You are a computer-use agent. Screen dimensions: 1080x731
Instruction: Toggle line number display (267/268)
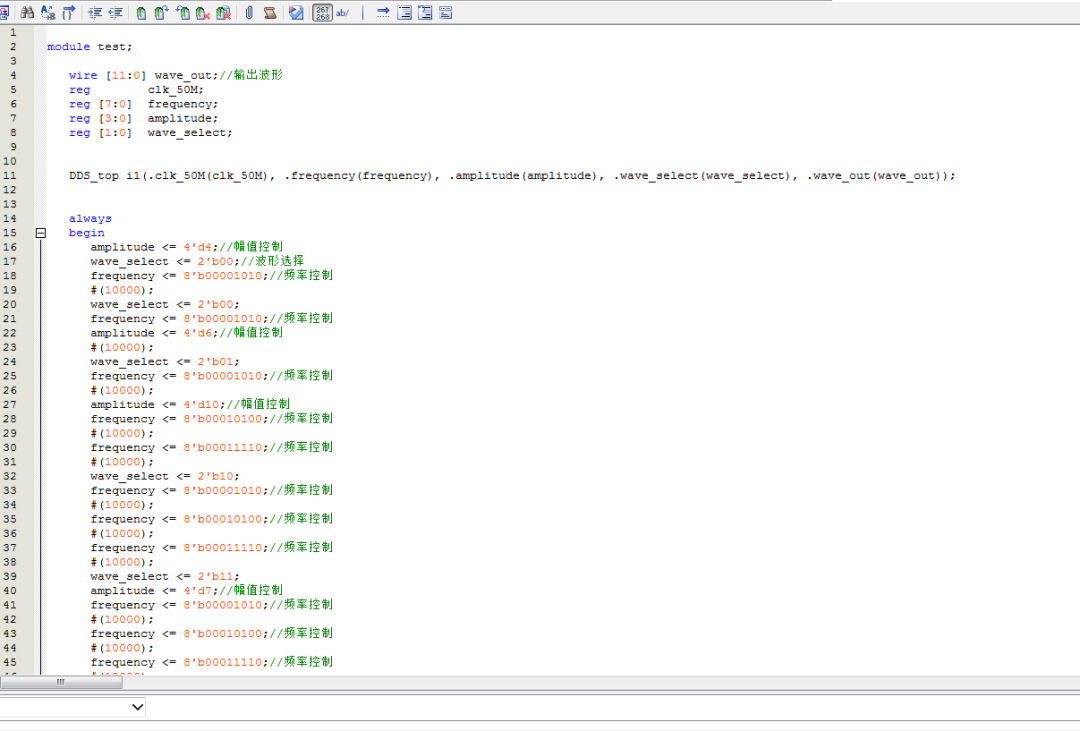pos(322,13)
